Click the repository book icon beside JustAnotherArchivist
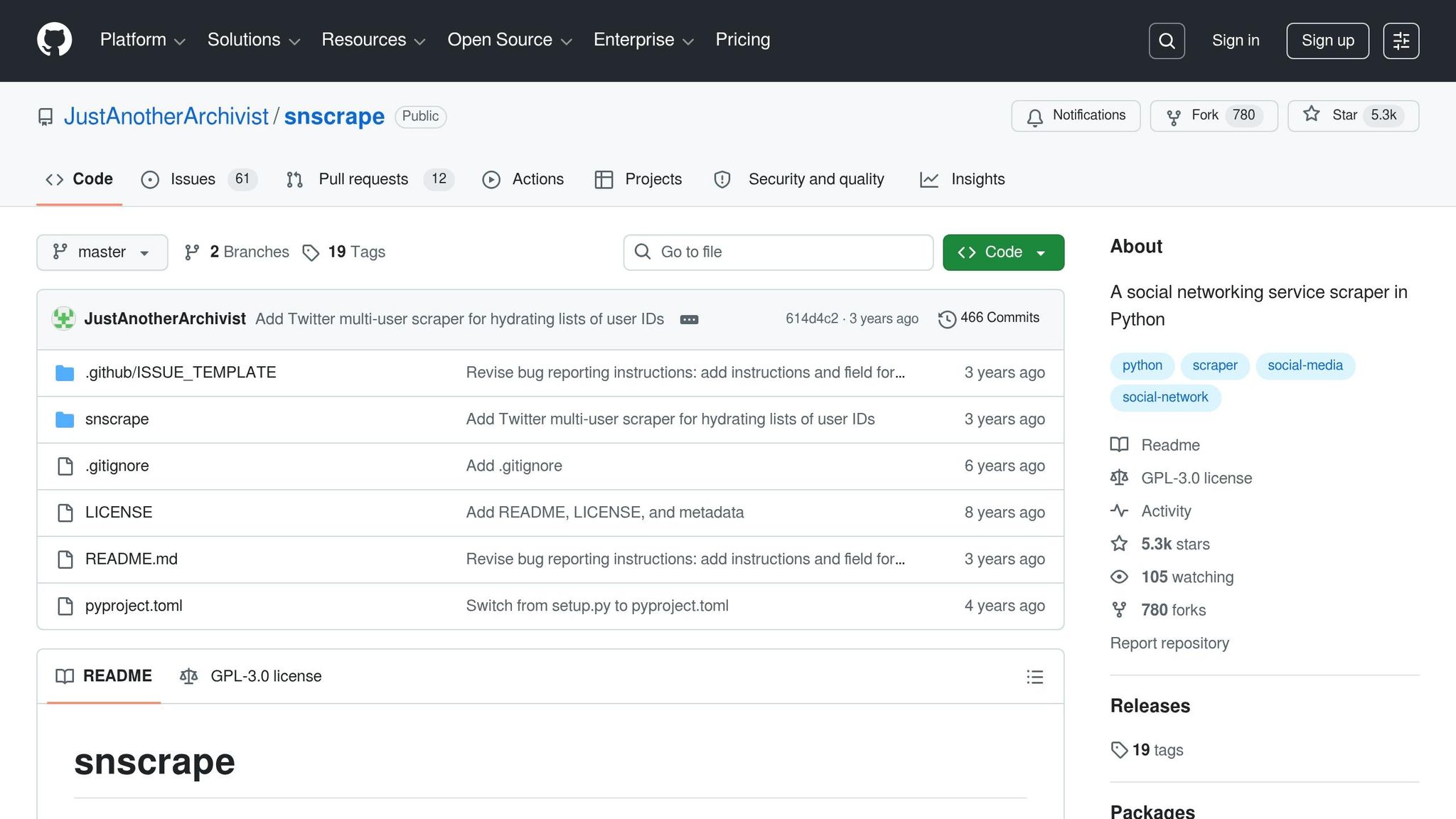The image size is (1456, 819). tap(45, 117)
